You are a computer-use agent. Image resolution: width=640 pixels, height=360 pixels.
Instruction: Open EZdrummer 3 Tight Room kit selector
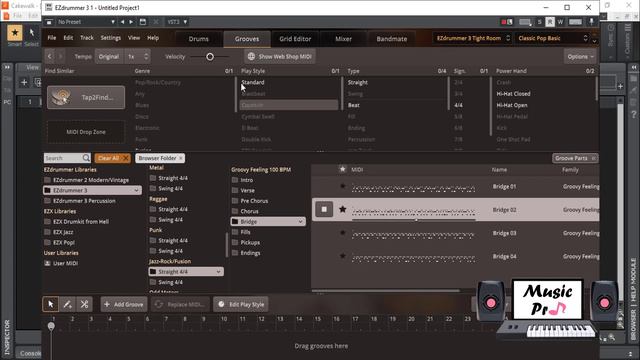[472, 38]
